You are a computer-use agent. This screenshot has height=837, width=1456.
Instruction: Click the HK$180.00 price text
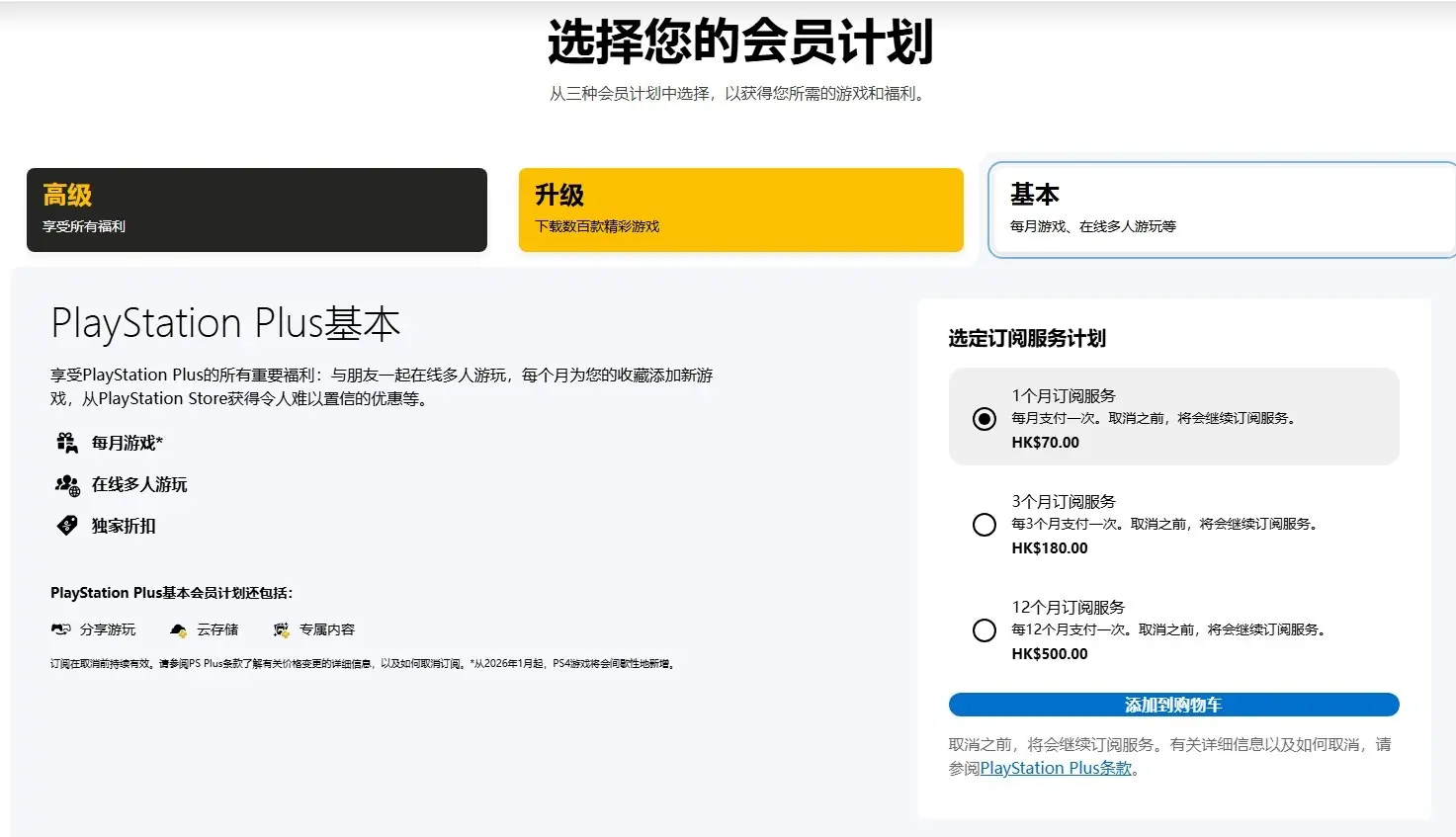click(1049, 548)
